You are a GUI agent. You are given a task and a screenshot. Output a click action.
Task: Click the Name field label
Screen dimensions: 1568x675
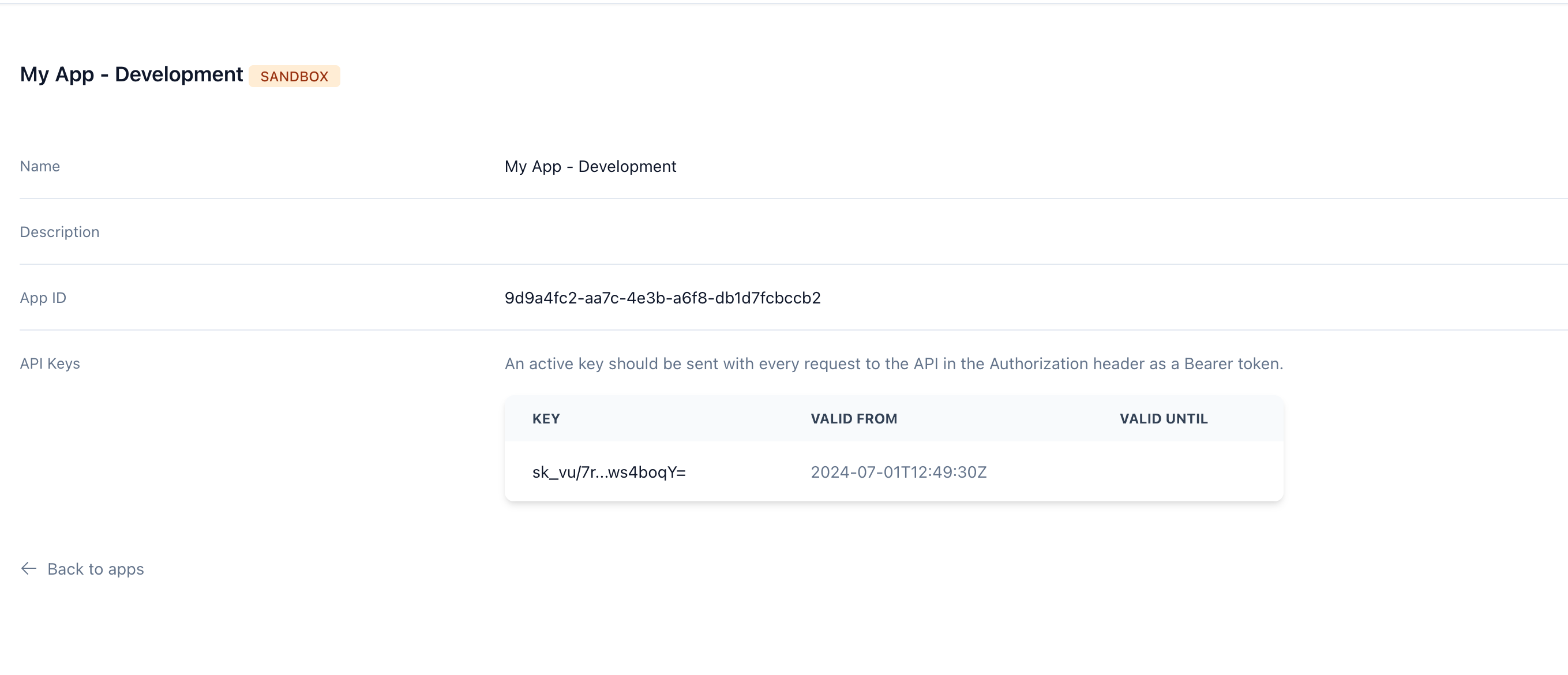[x=40, y=166]
